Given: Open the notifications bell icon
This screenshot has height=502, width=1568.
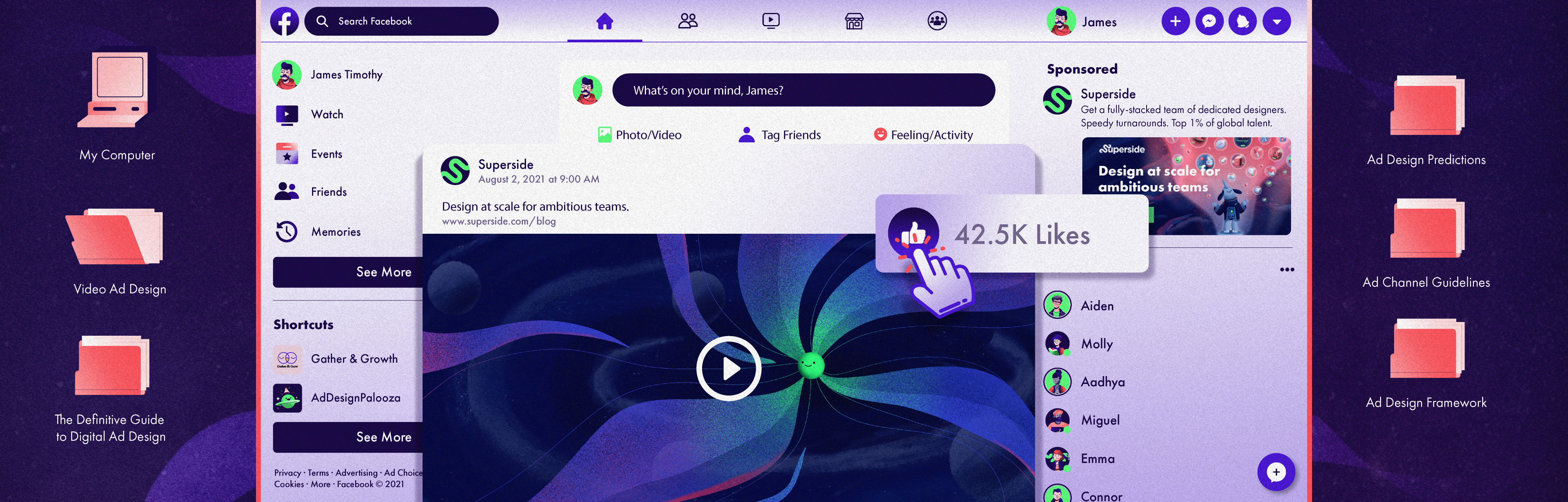Looking at the screenshot, I should pos(1242,21).
